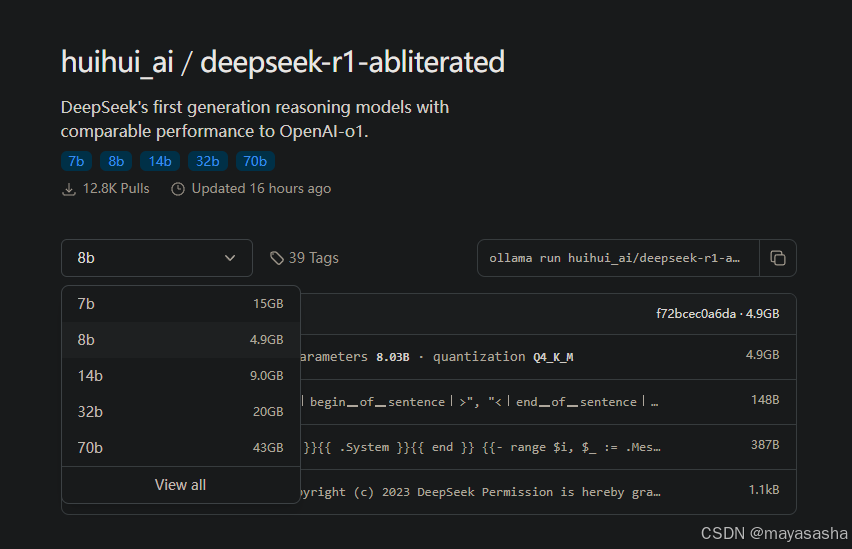Open the huihui_ai namespace in the title
Screen dimensions: 852x549
coord(117,62)
